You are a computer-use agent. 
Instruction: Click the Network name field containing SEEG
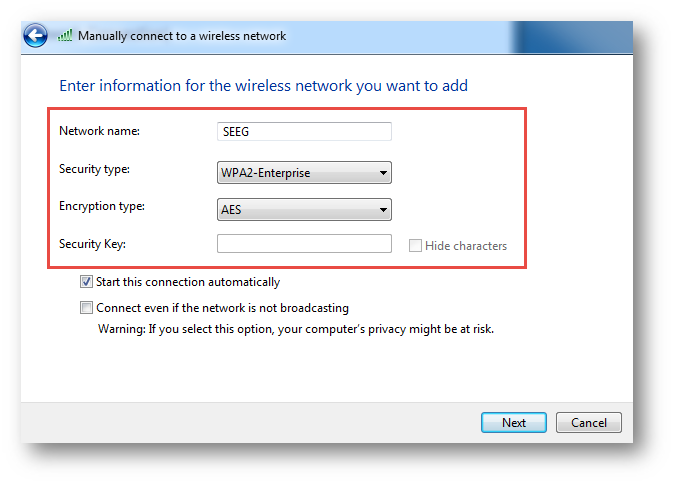tap(304, 131)
